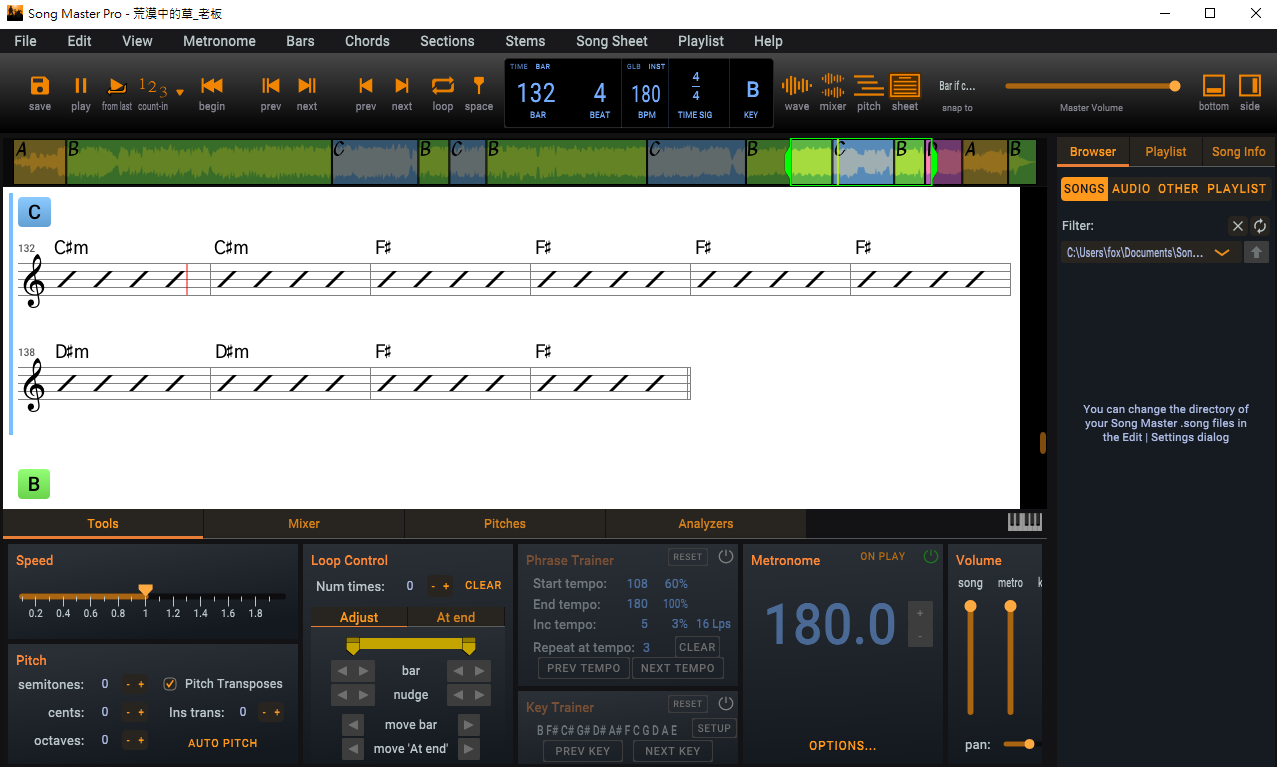Select section C label in sheet
The height and width of the screenshot is (767, 1277).
pos(34,212)
